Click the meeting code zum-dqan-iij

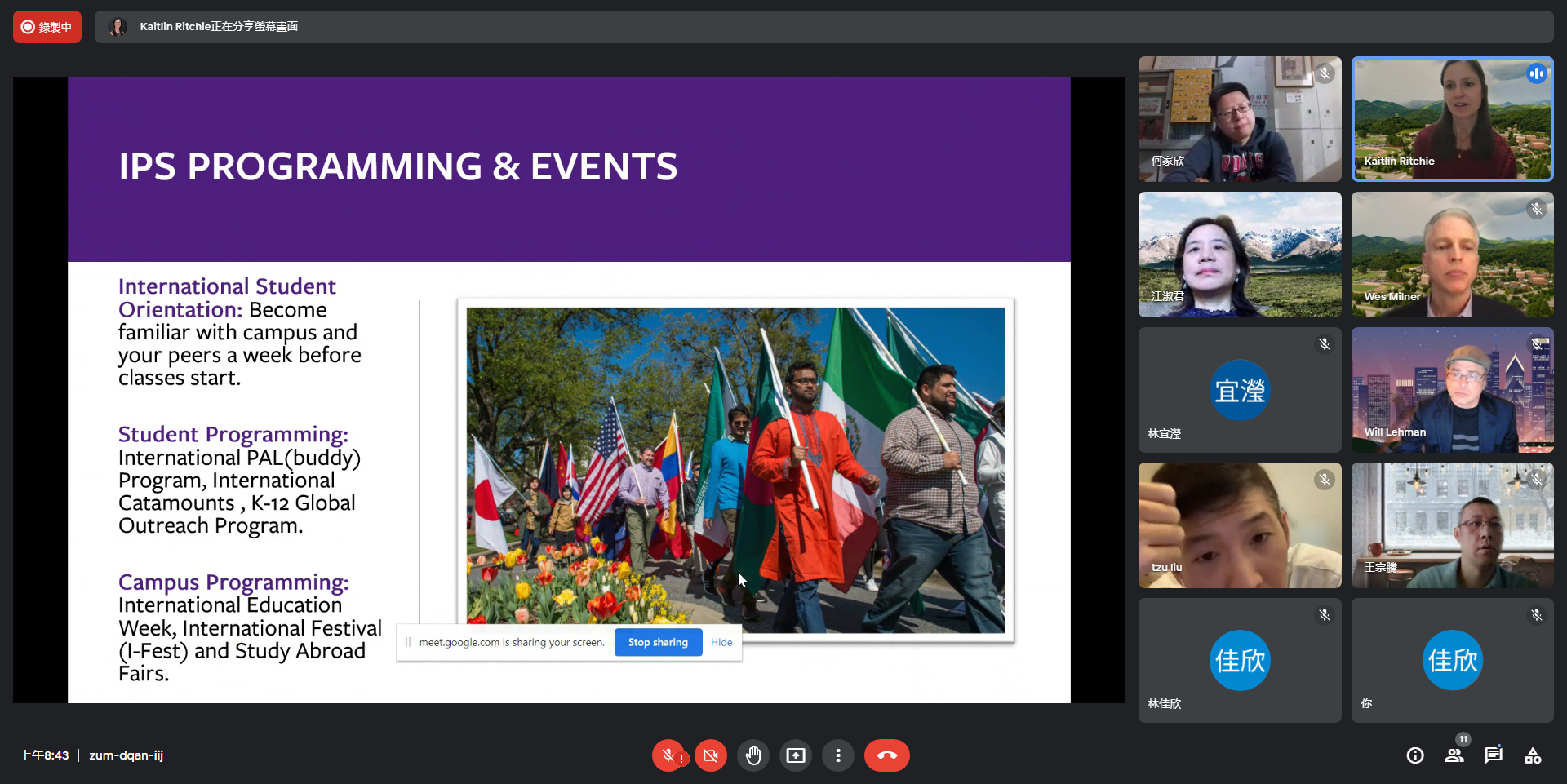click(127, 755)
